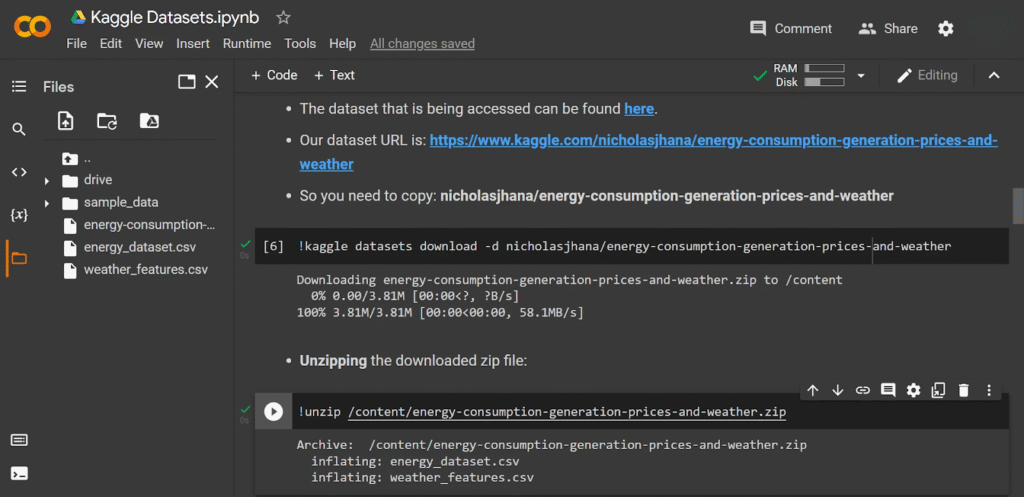Click the notebook vertical scrollbar

[1017, 206]
